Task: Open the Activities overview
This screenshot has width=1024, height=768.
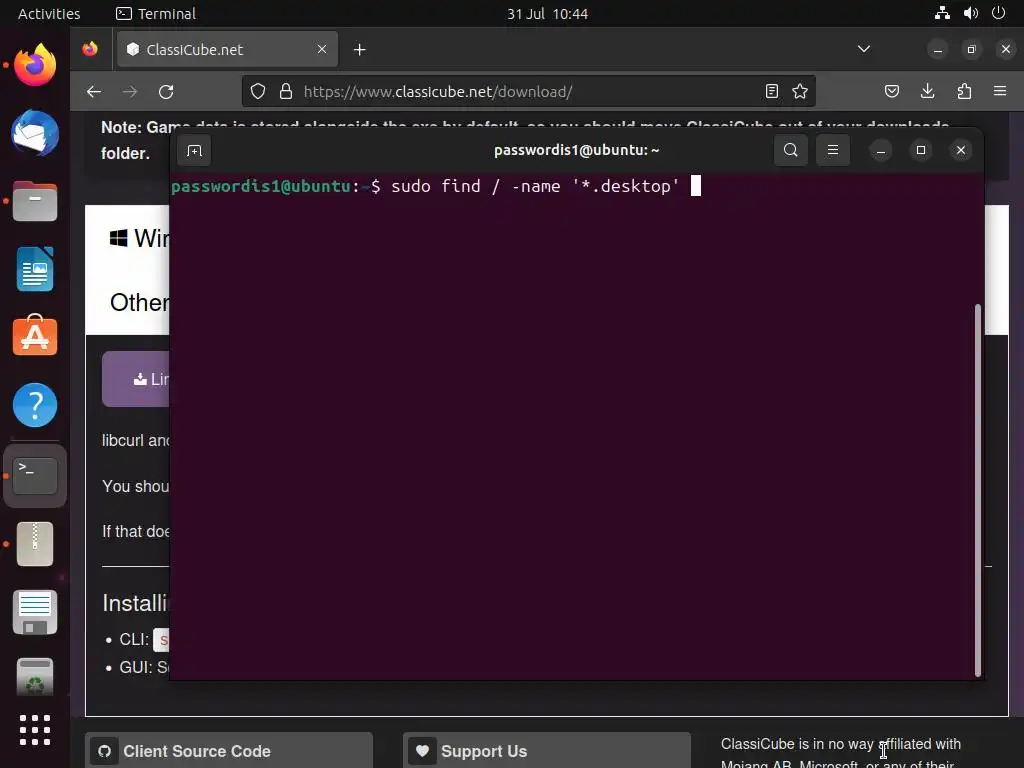Action: tap(49, 14)
